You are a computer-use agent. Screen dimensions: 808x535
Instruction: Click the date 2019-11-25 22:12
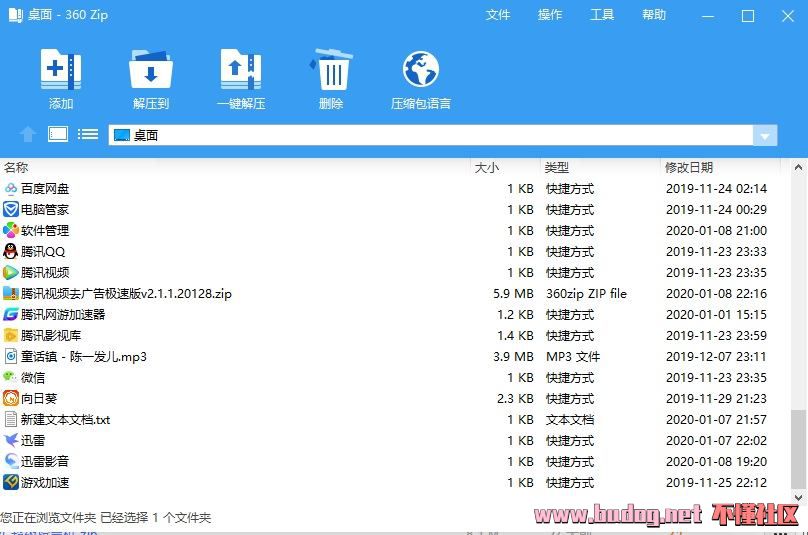pyautogui.click(x=716, y=482)
